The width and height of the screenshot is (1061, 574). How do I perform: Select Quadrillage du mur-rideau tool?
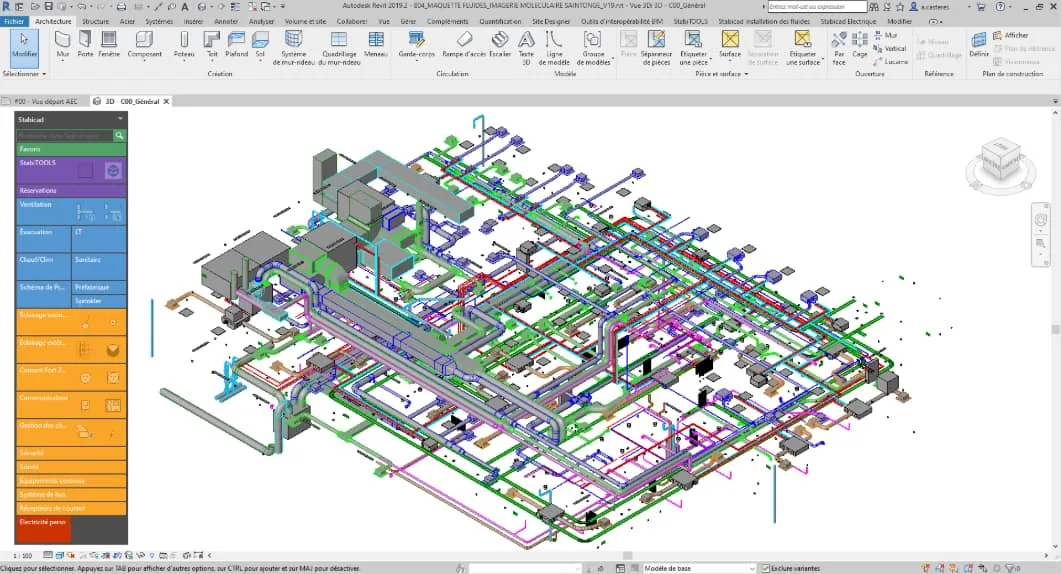point(338,47)
